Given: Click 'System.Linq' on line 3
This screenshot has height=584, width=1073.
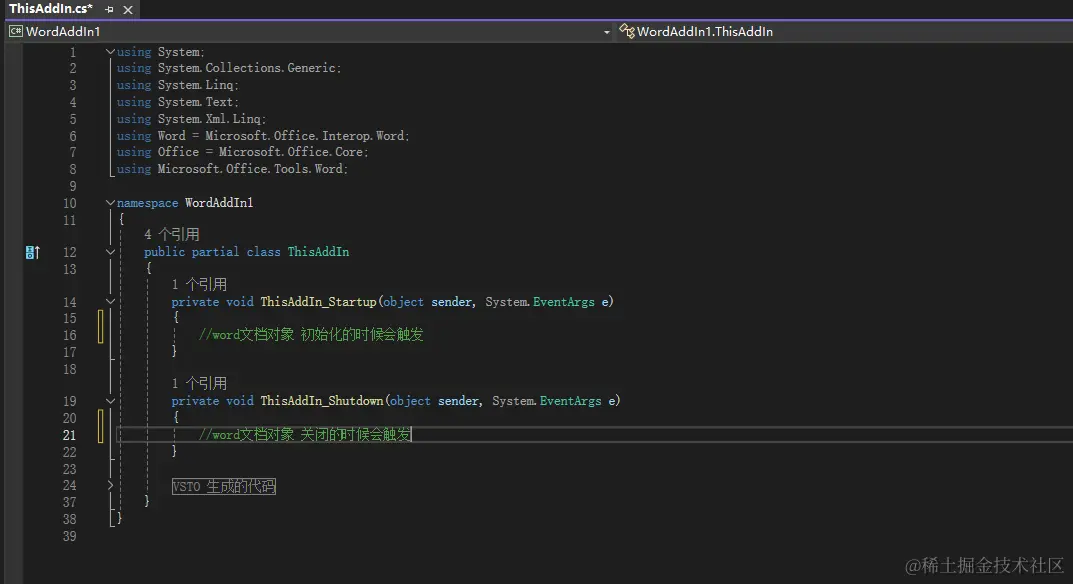Looking at the screenshot, I should 196,85.
